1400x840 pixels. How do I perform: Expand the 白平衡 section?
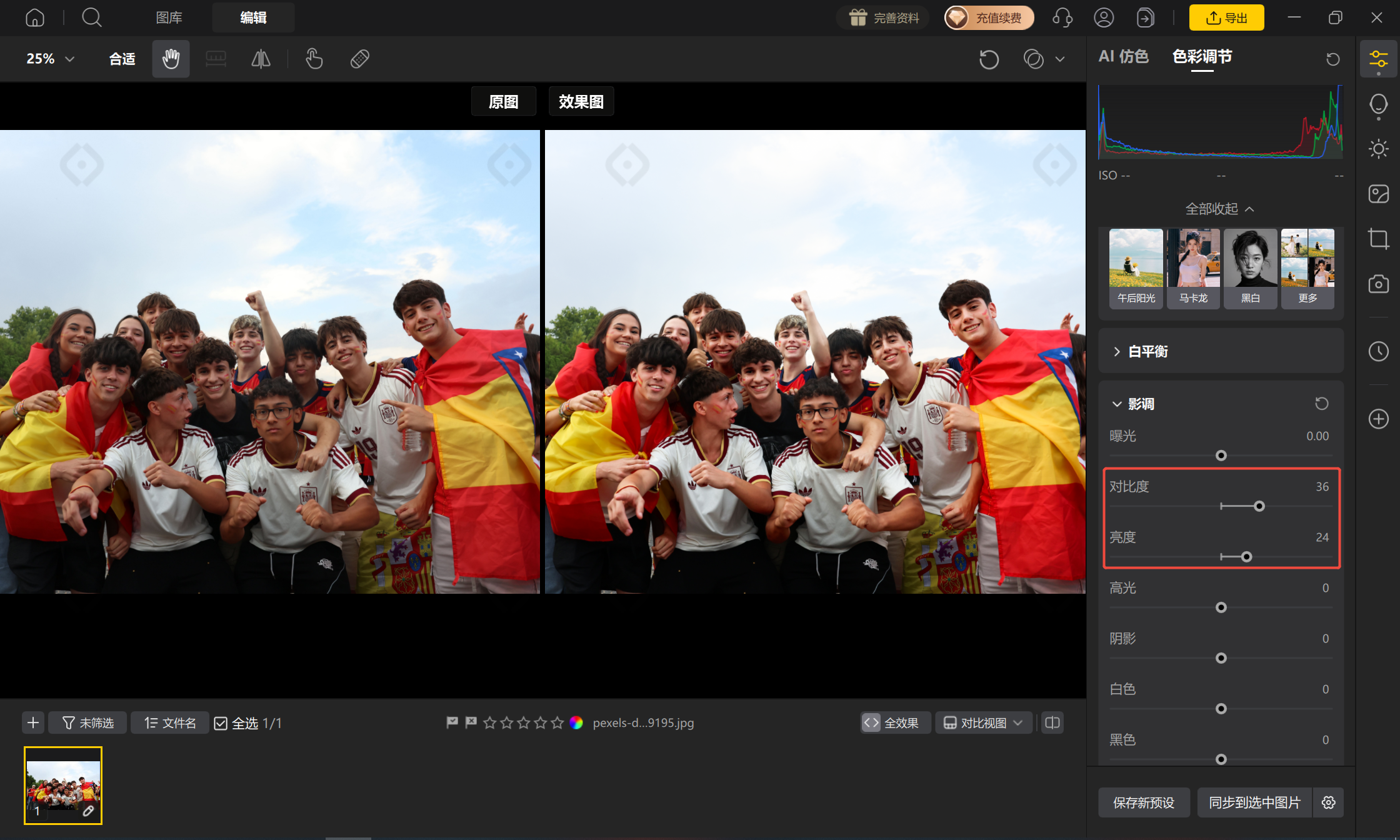[x=1221, y=351]
